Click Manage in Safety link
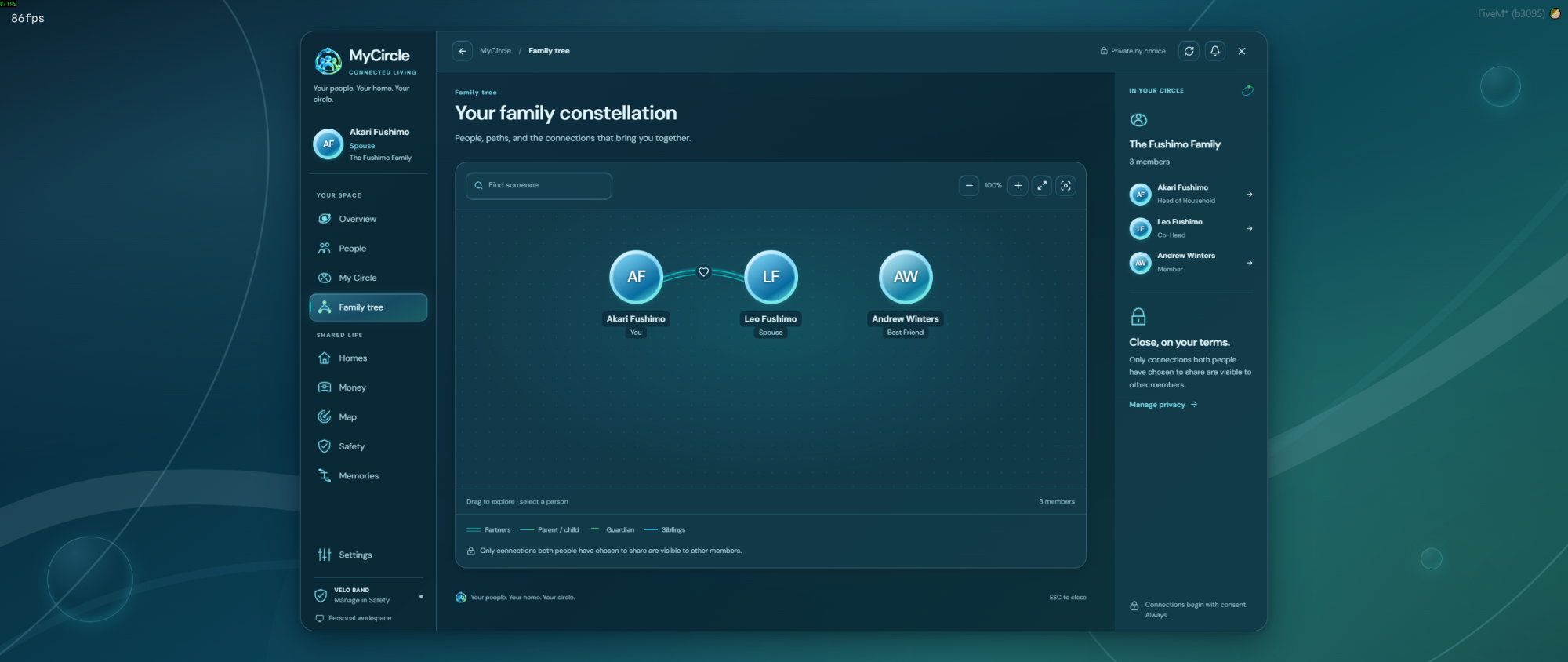Viewport: 1568px width, 662px height. [x=361, y=601]
